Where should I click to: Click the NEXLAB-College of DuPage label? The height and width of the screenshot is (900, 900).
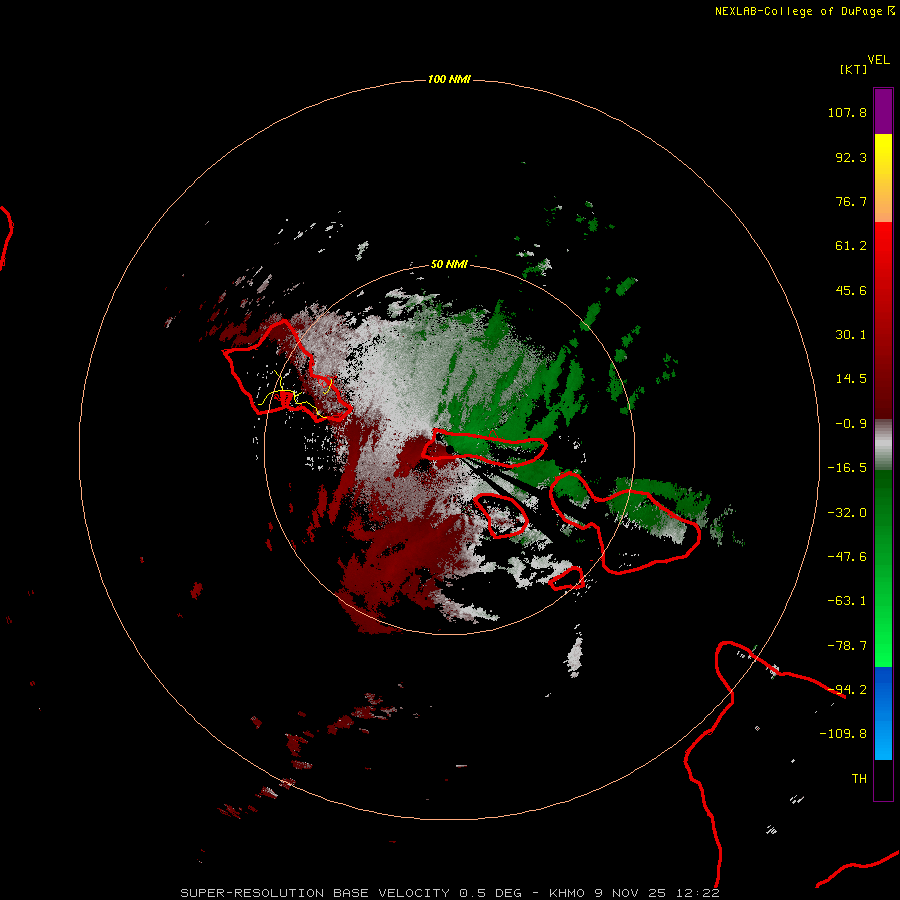804,11
